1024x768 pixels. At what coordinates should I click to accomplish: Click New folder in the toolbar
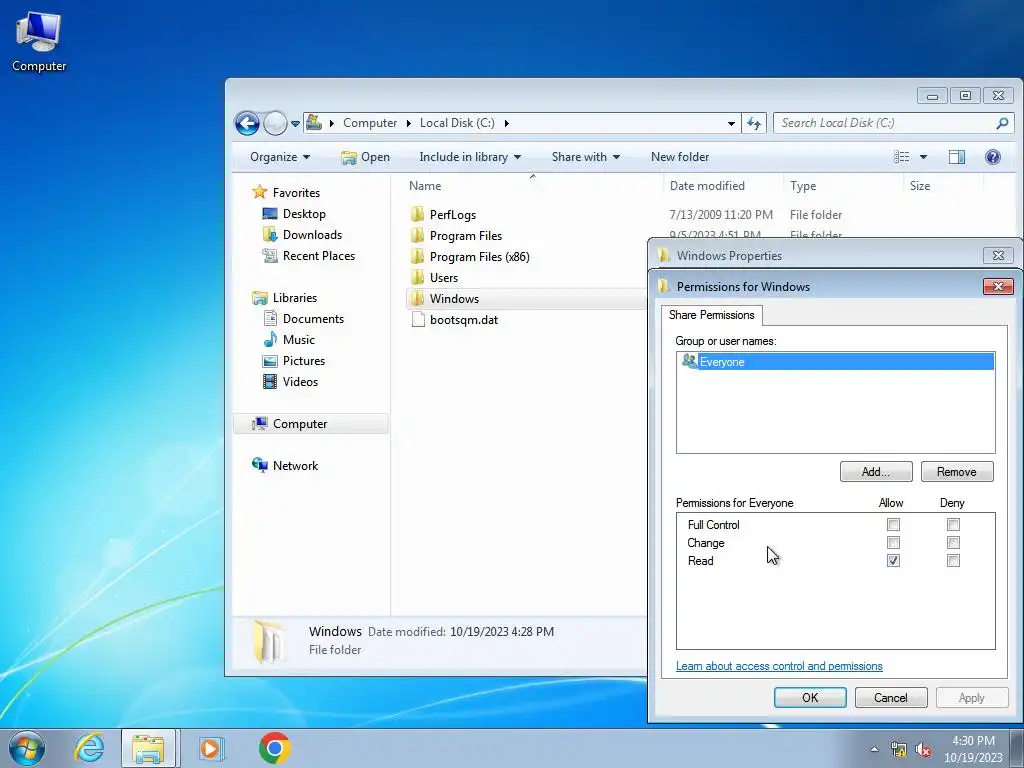[680, 157]
